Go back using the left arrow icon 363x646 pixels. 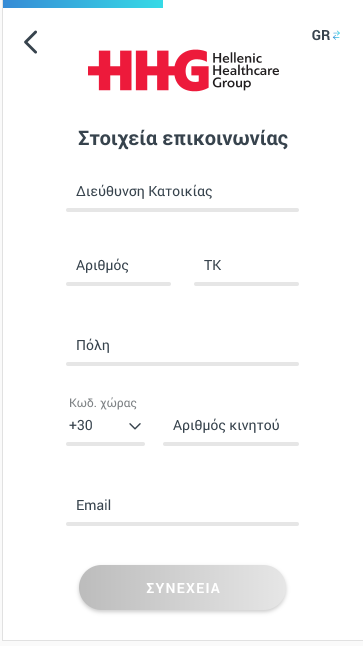click(x=30, y=42)
